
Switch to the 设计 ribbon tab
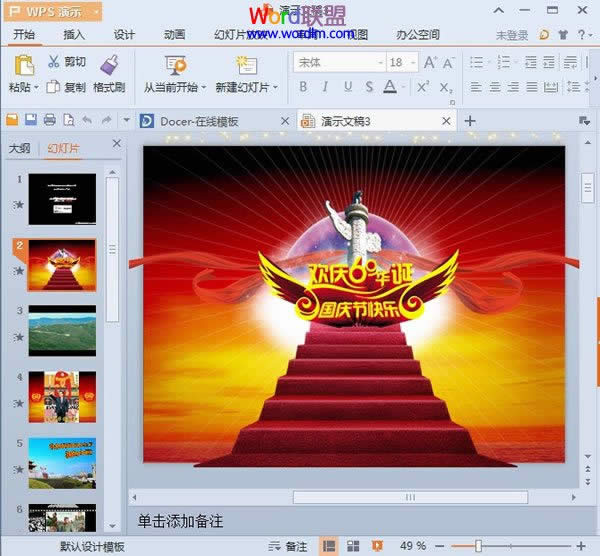(x=124, y=34)
